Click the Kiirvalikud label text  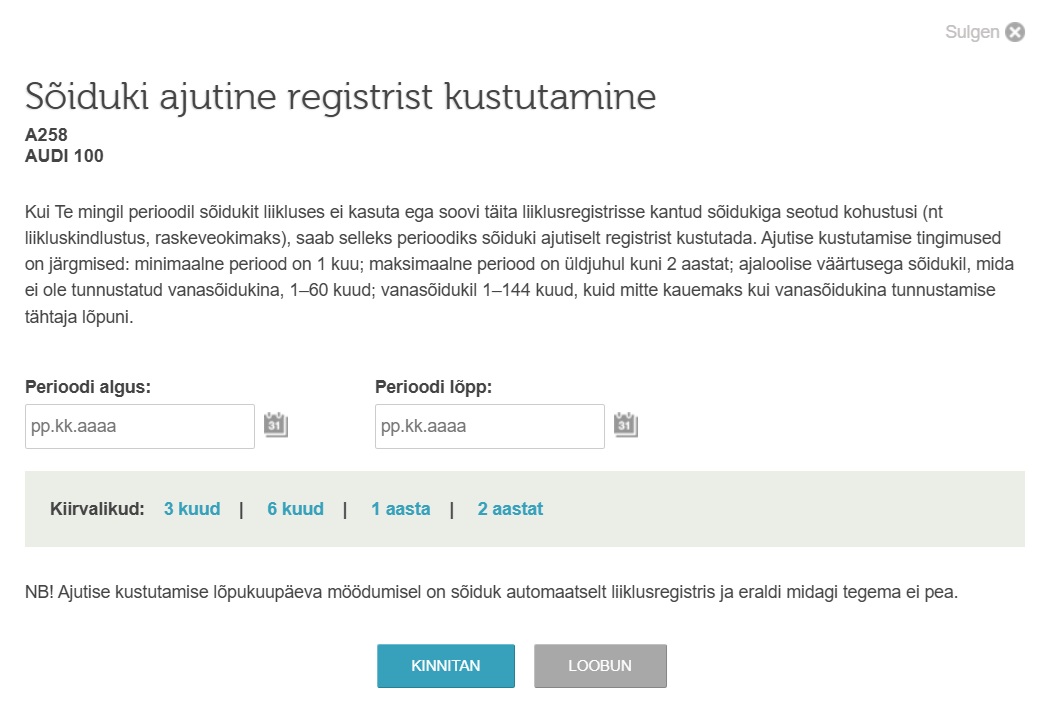click(97, 509)
